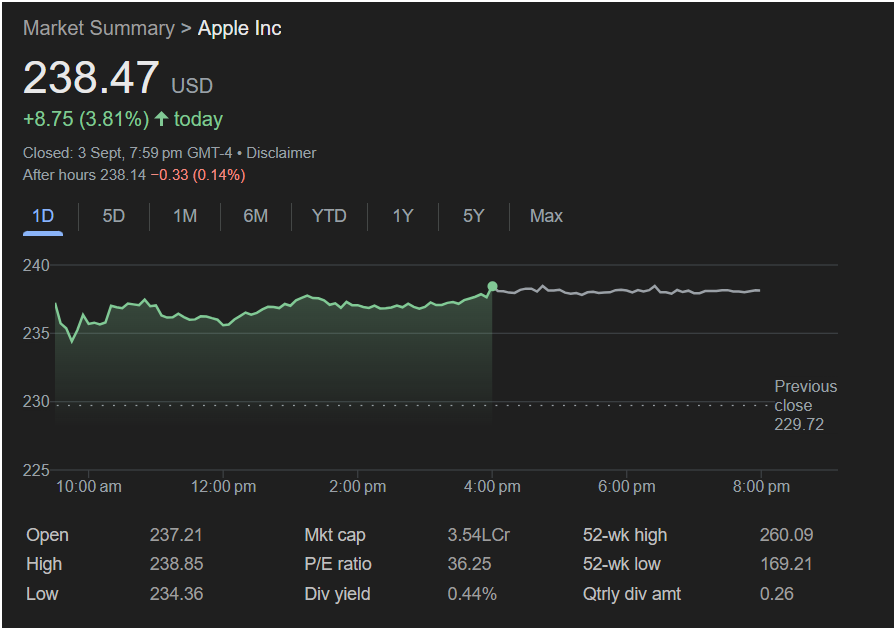Click the 52-wk low value 169.21
This screenshot has height=630, width=896.
click(x=786, y=564)
